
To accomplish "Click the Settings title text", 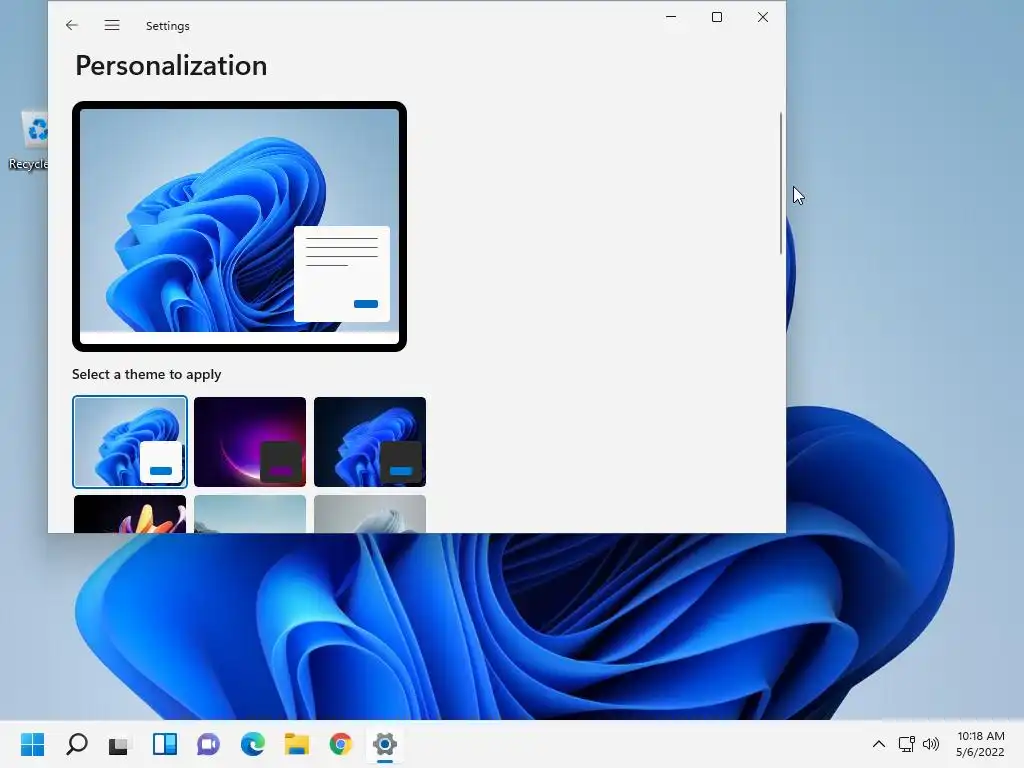I will 167,26.
